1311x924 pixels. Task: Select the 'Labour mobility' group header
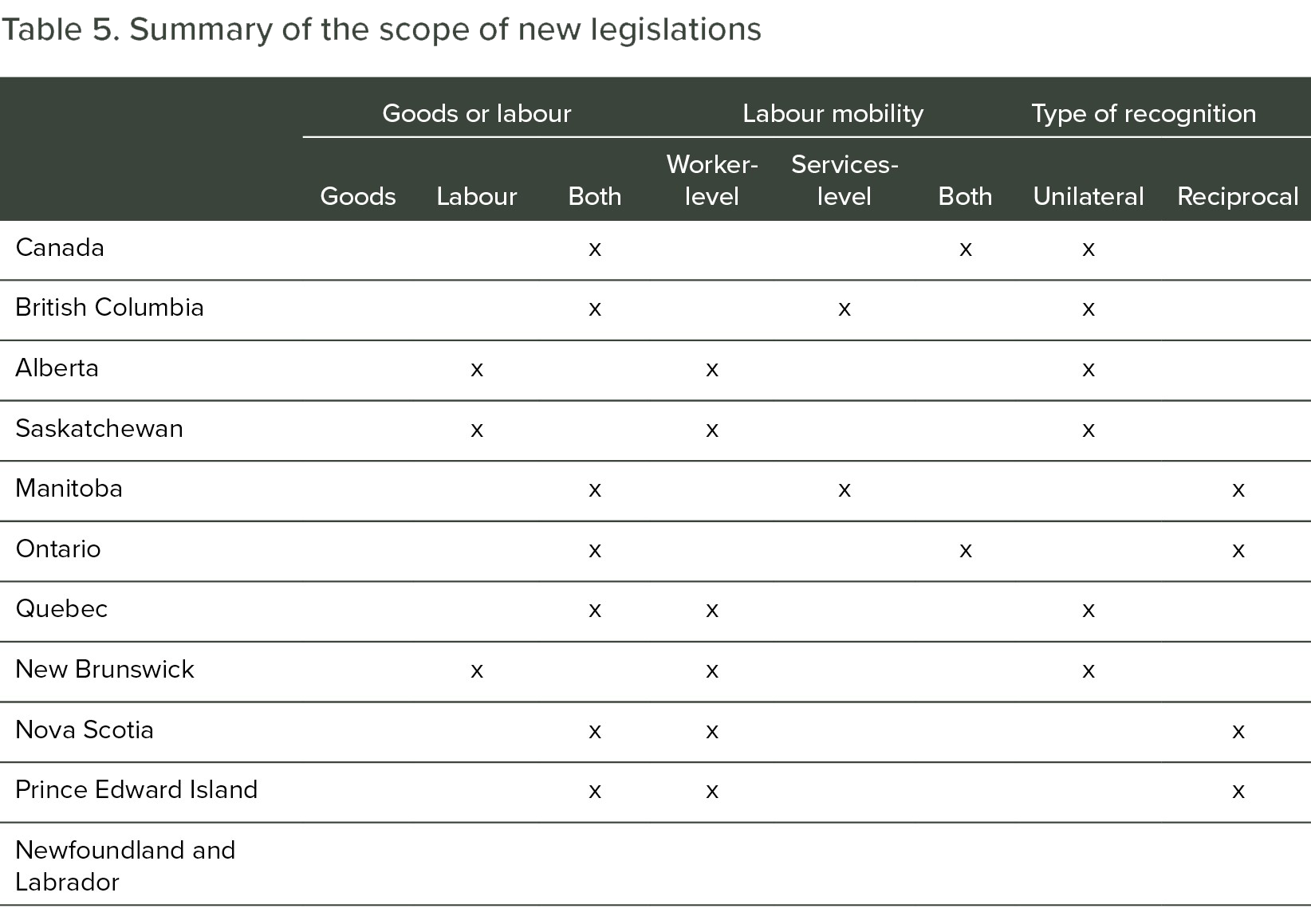(x=833, y=113)
